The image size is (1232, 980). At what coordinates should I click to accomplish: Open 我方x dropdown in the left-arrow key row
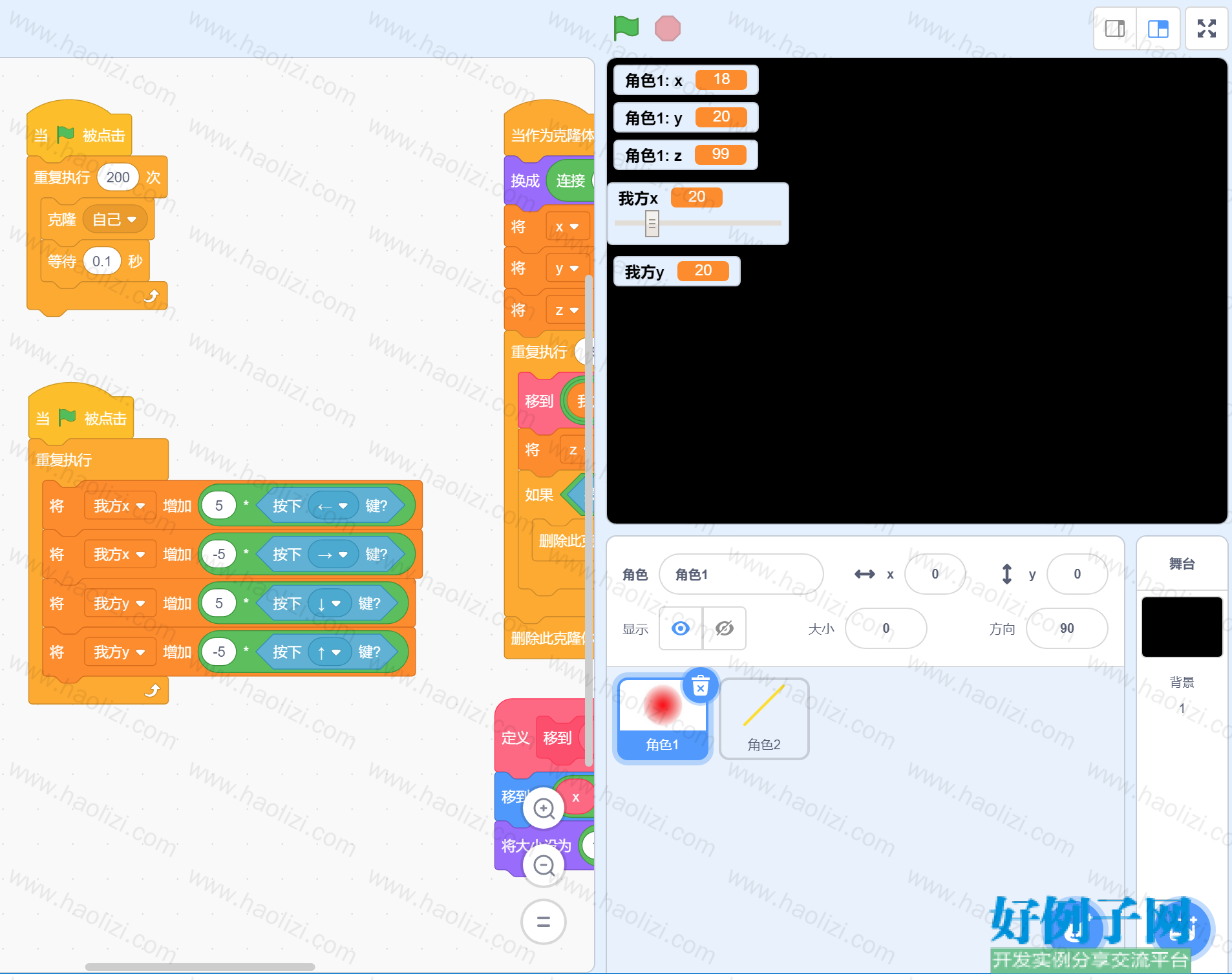(120, 506)
